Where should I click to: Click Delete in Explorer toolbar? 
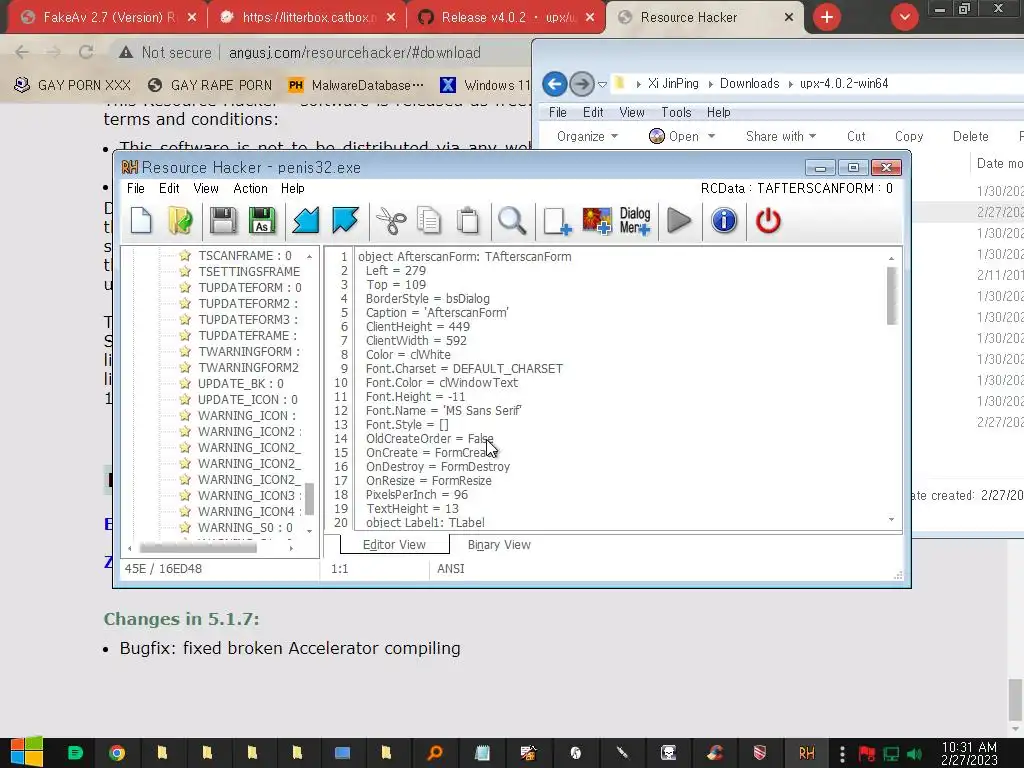(970, 136)
